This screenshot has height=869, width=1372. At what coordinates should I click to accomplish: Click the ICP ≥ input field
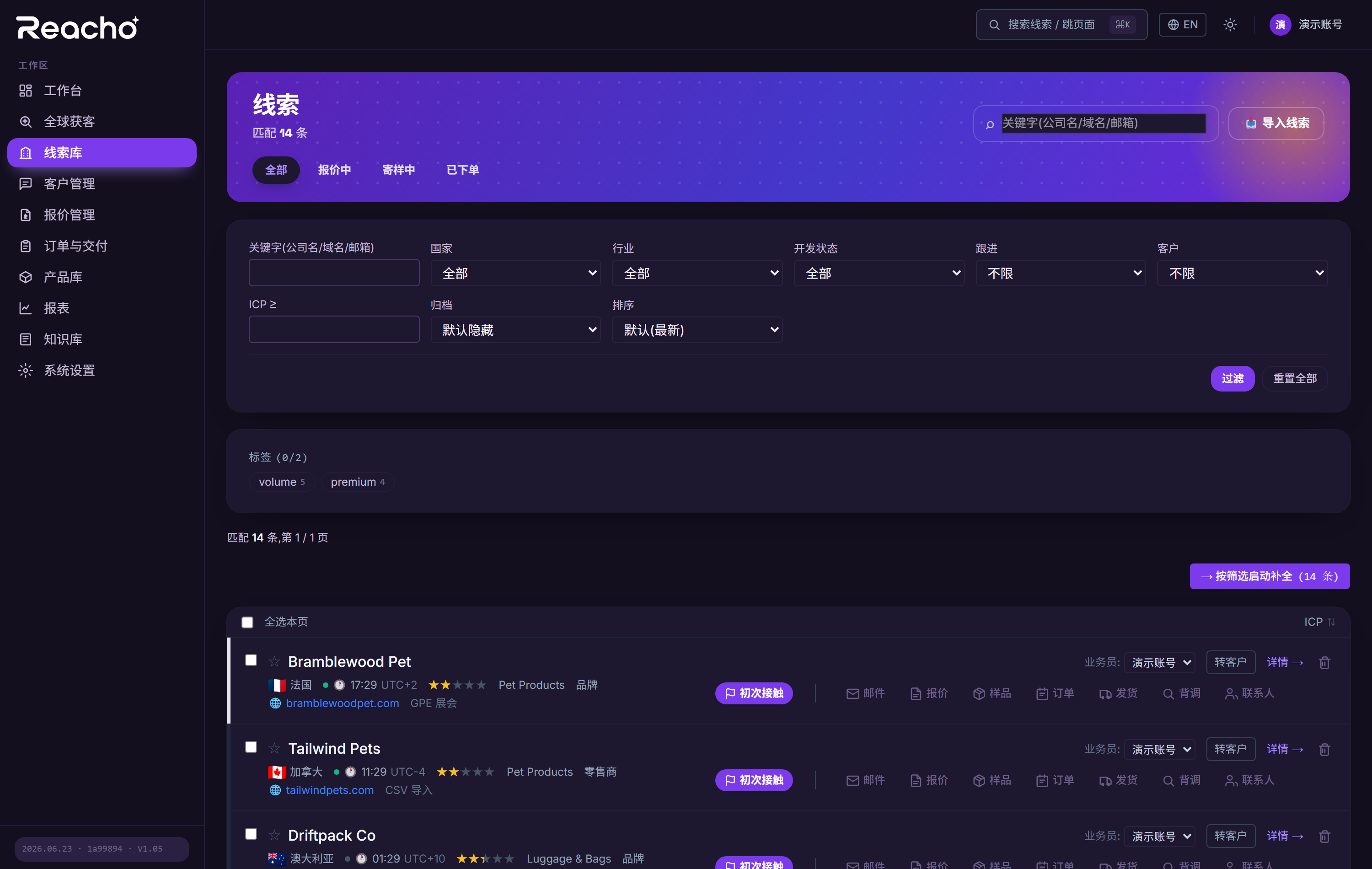(334, 329)
